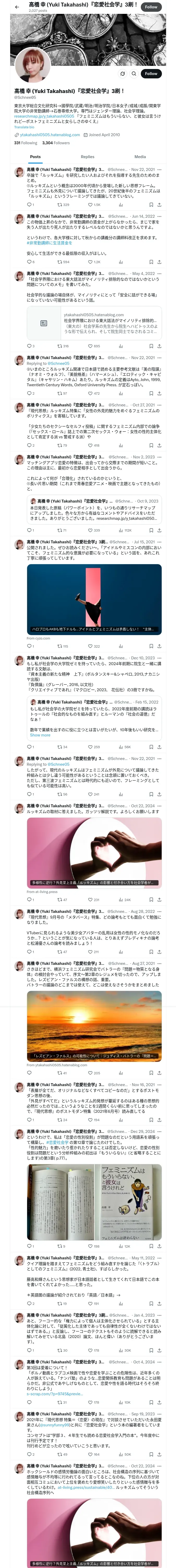Screen dimensions: 176x1568
Task: Click Translate bio under the profile description
Action: point(24,127)
